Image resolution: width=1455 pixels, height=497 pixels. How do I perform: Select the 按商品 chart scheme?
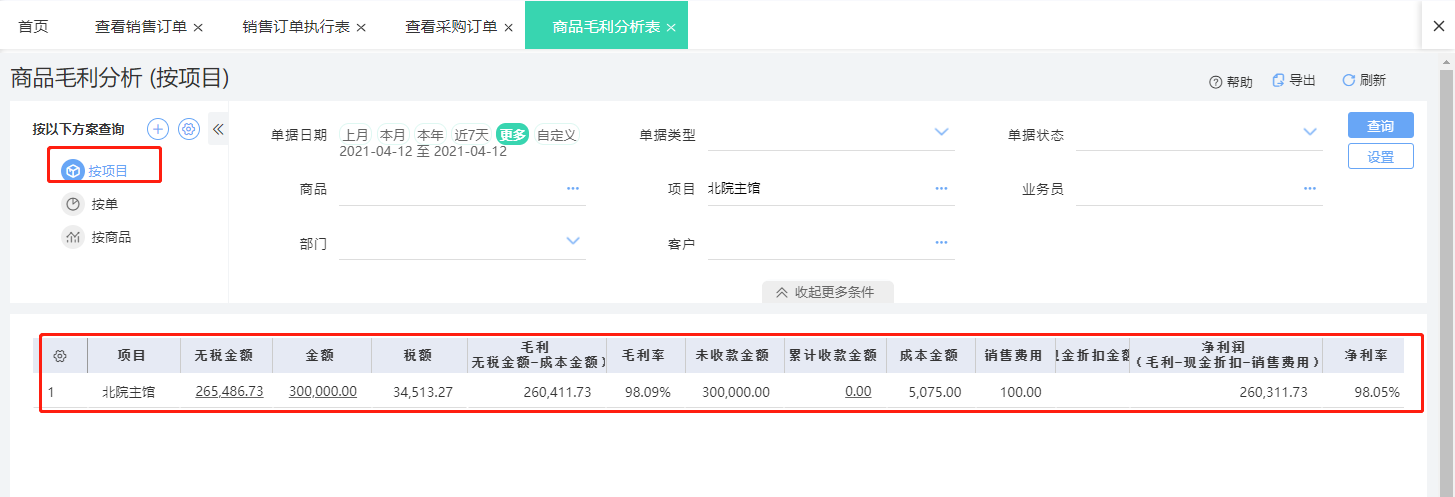pyautogui.click(x=73, y=237)
